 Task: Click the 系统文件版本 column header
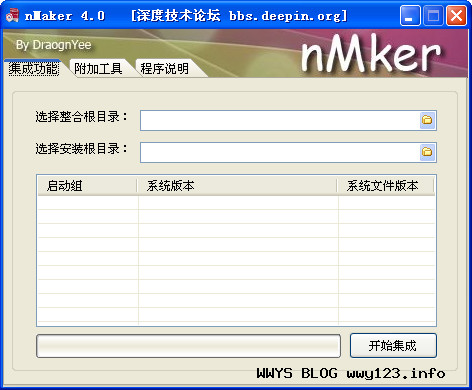pyautogui.click(x=386, y=186)
